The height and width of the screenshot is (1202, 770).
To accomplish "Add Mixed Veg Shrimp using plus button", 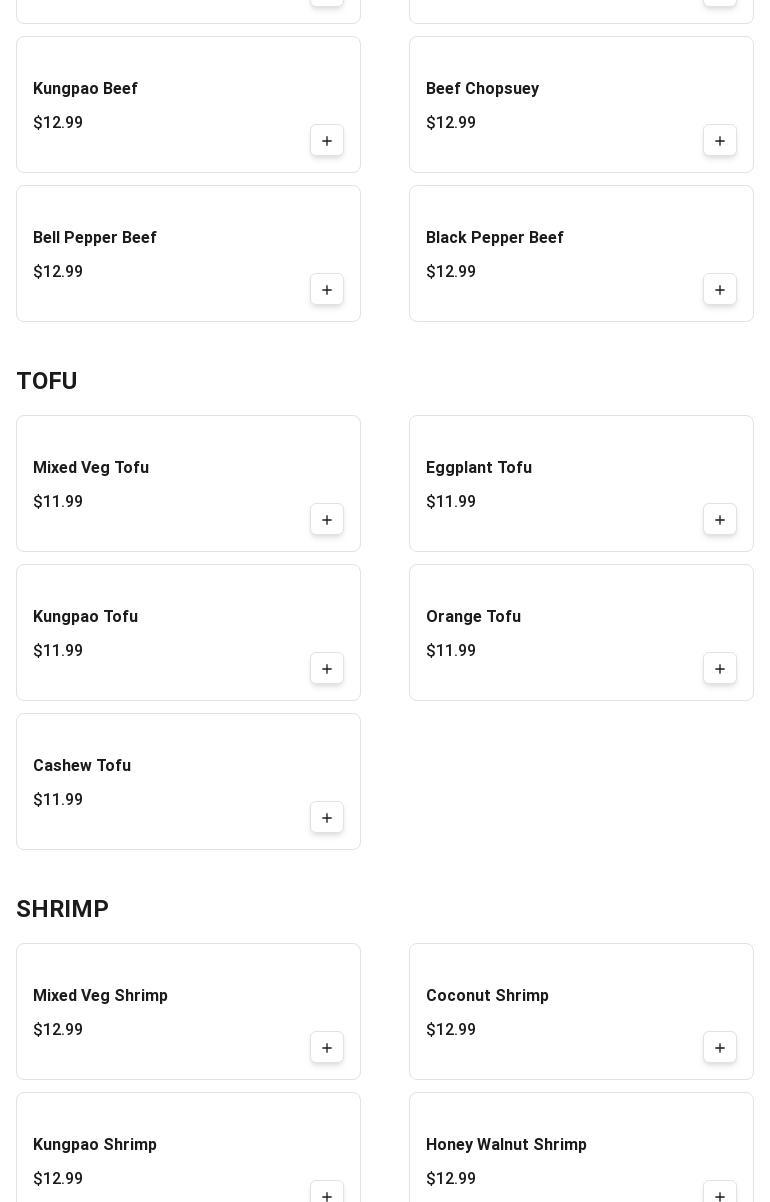I will [x=327, y=1048].
